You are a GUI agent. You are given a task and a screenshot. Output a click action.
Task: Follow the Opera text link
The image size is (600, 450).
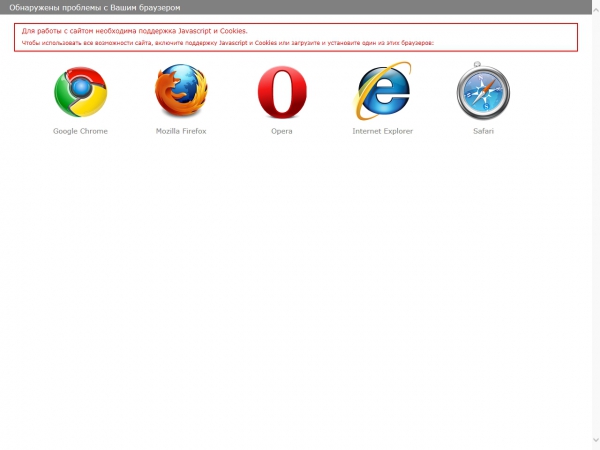282,131
